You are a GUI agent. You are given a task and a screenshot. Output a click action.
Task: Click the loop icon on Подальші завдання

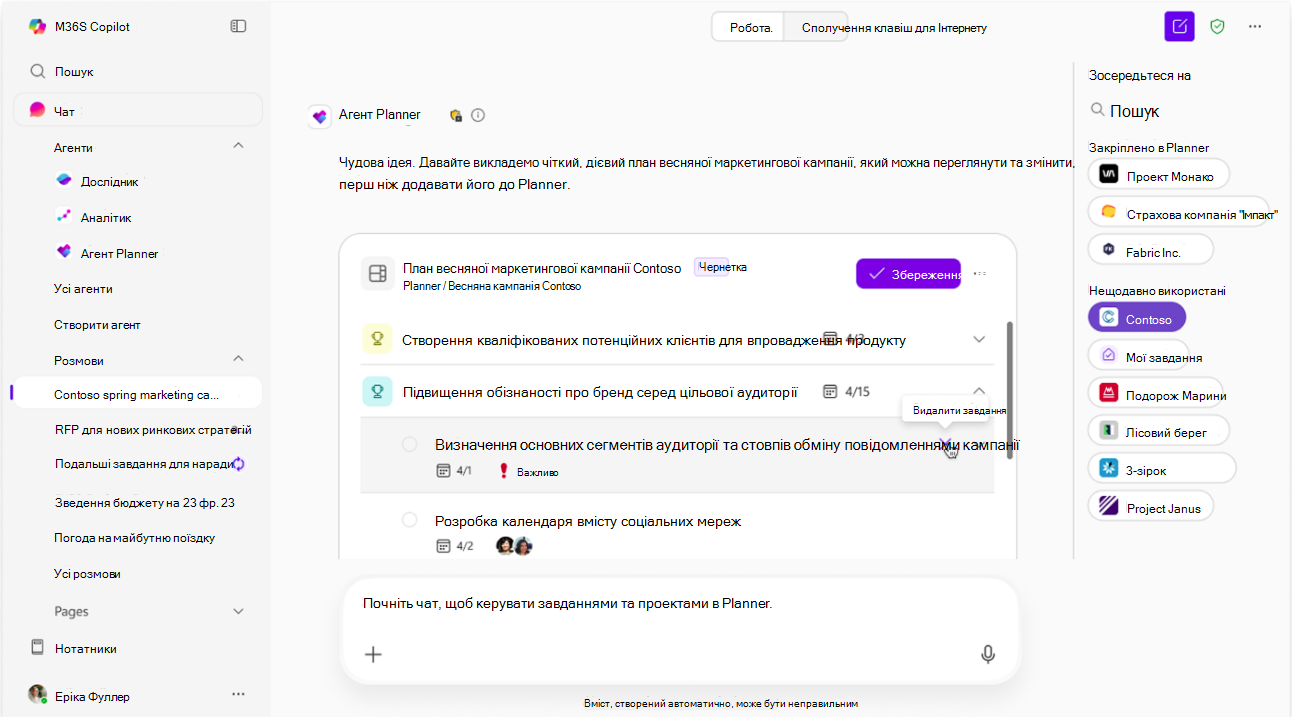coord(238,464)
